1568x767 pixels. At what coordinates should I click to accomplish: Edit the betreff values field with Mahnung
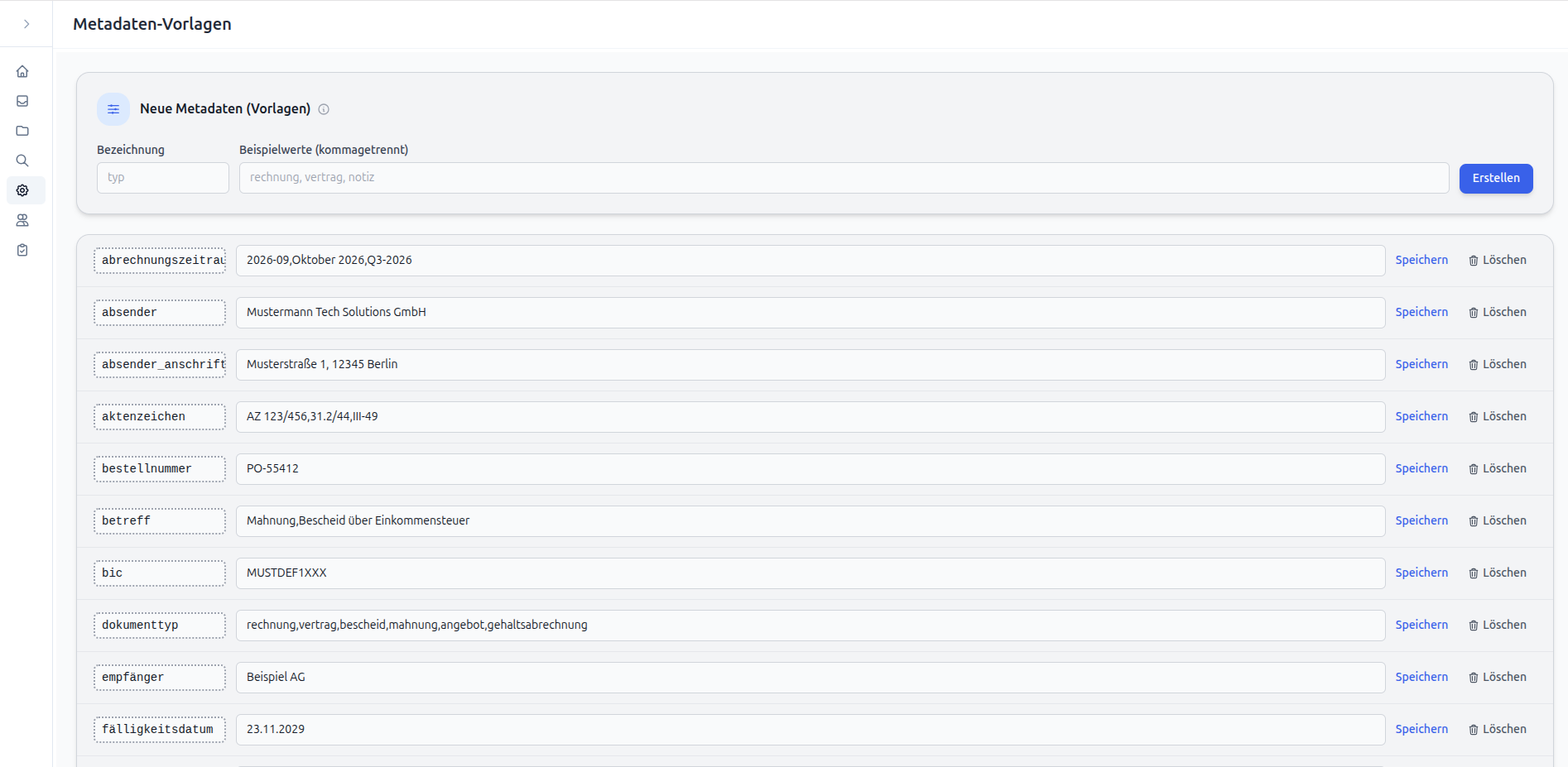pyautogui.click(x=810, y=521)
